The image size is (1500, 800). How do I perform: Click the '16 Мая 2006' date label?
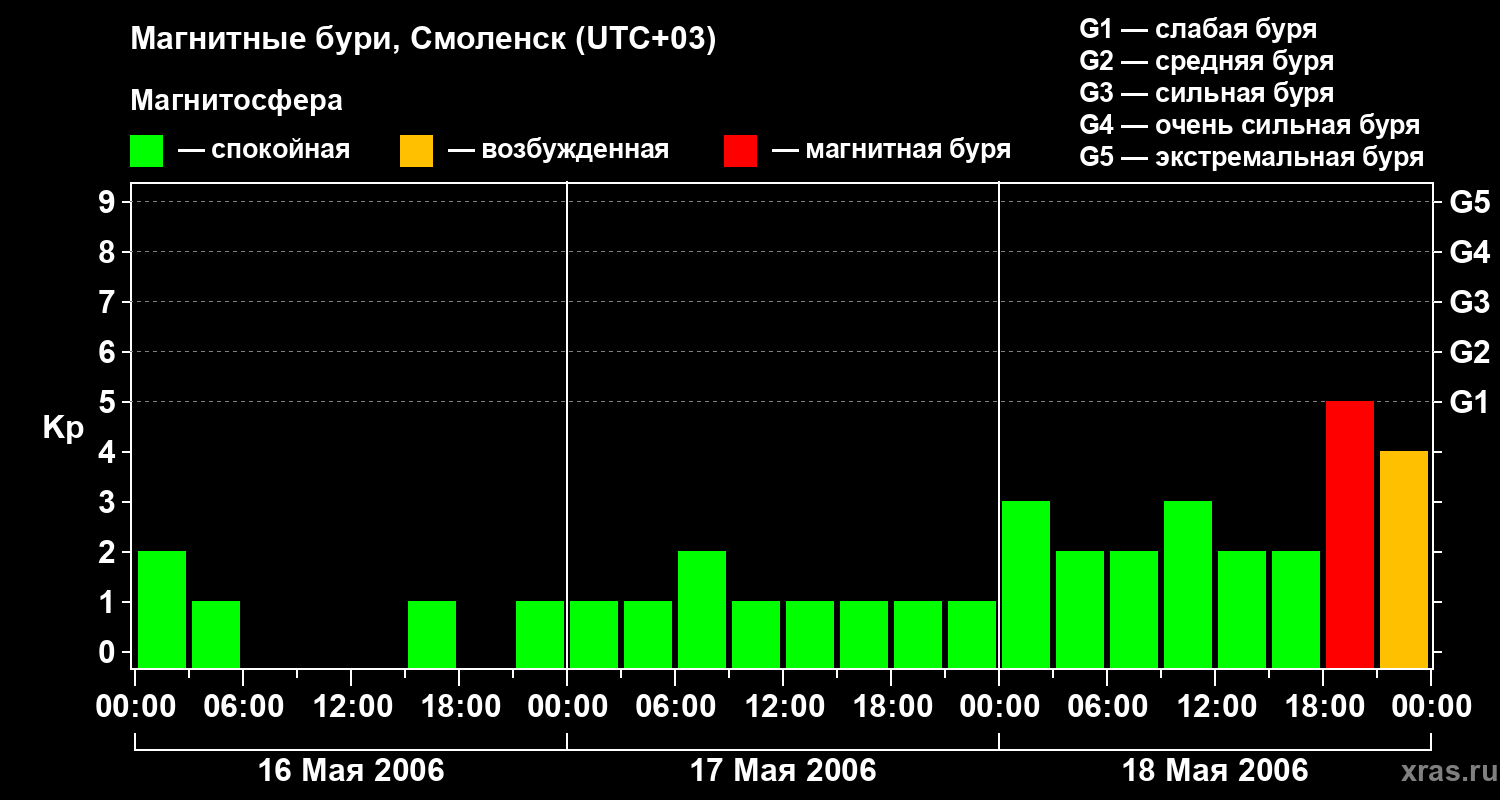point(351,771)
